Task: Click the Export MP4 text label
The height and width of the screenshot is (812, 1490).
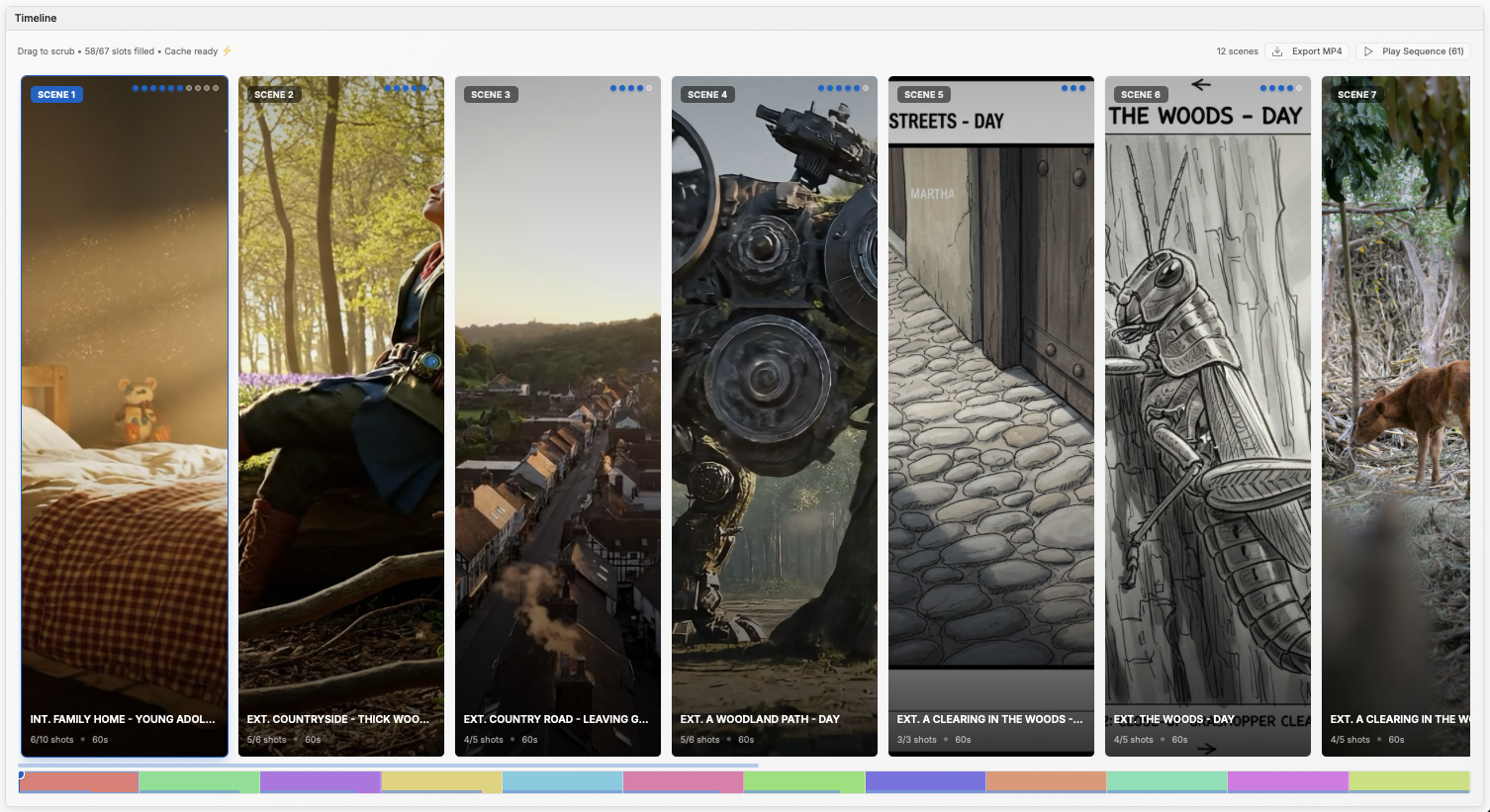Action: [x=1317, y=51]
